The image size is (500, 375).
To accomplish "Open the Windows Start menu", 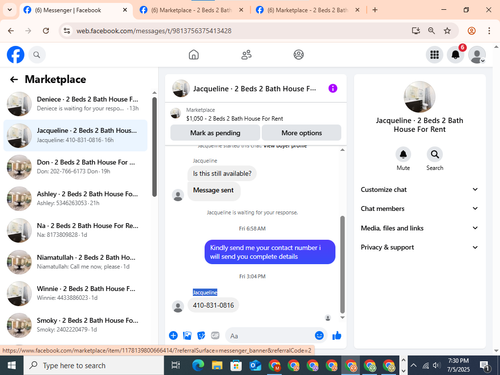I will [x=11, y=365].
